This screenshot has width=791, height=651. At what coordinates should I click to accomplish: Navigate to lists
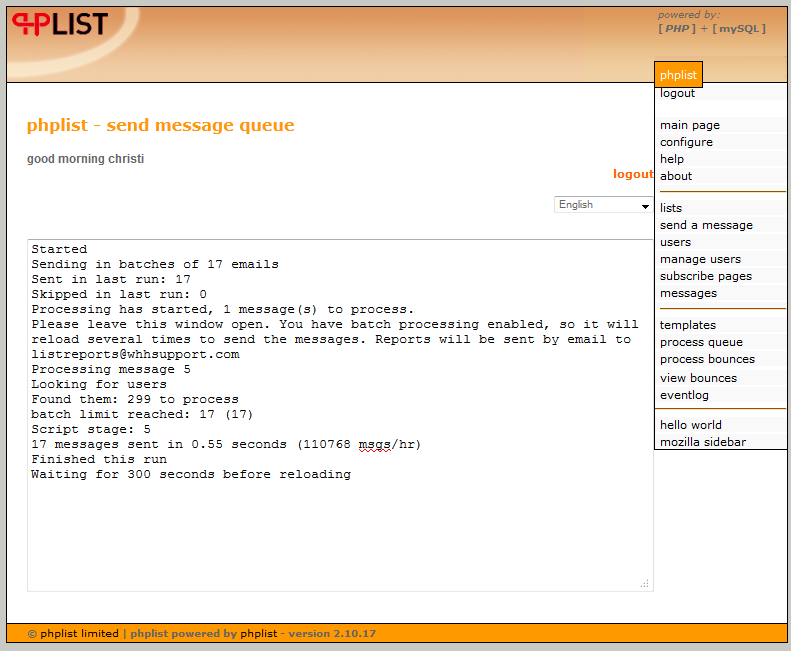671,208
